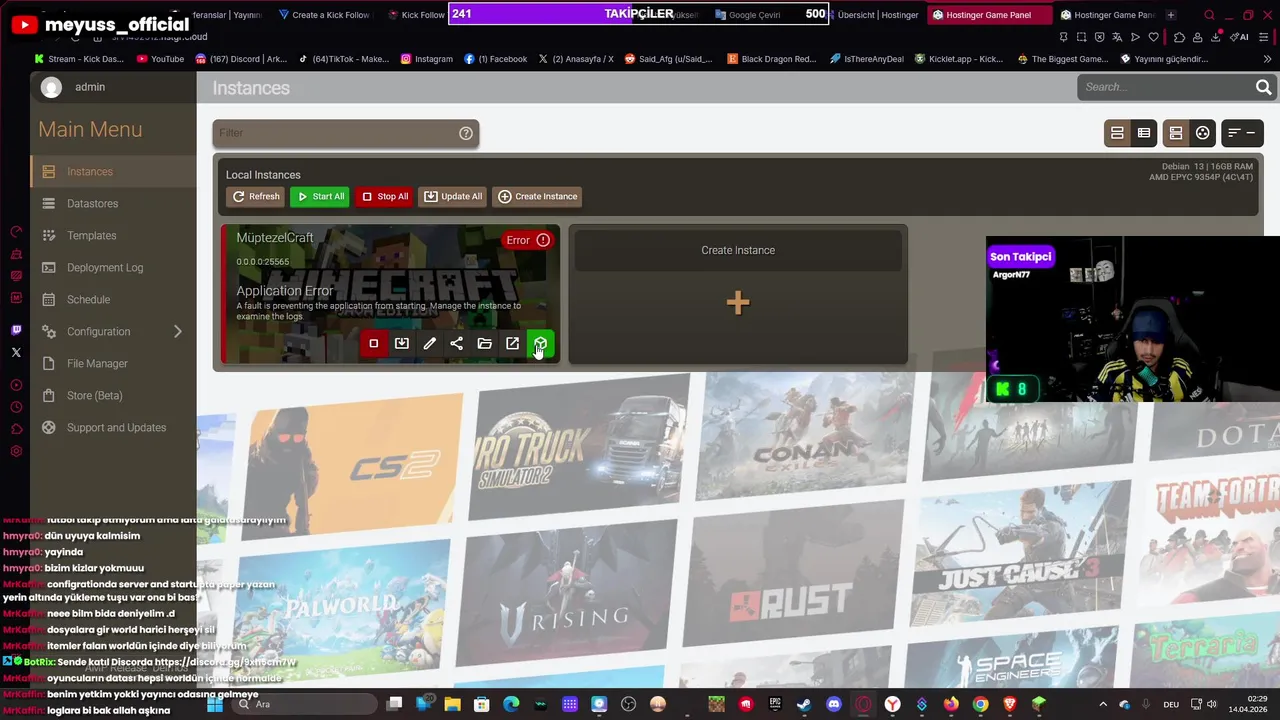Open the Stream - Kick Das... bookmark
Image resolution: width=1280 pixels, height=720 pixels.
click(78, 59)
